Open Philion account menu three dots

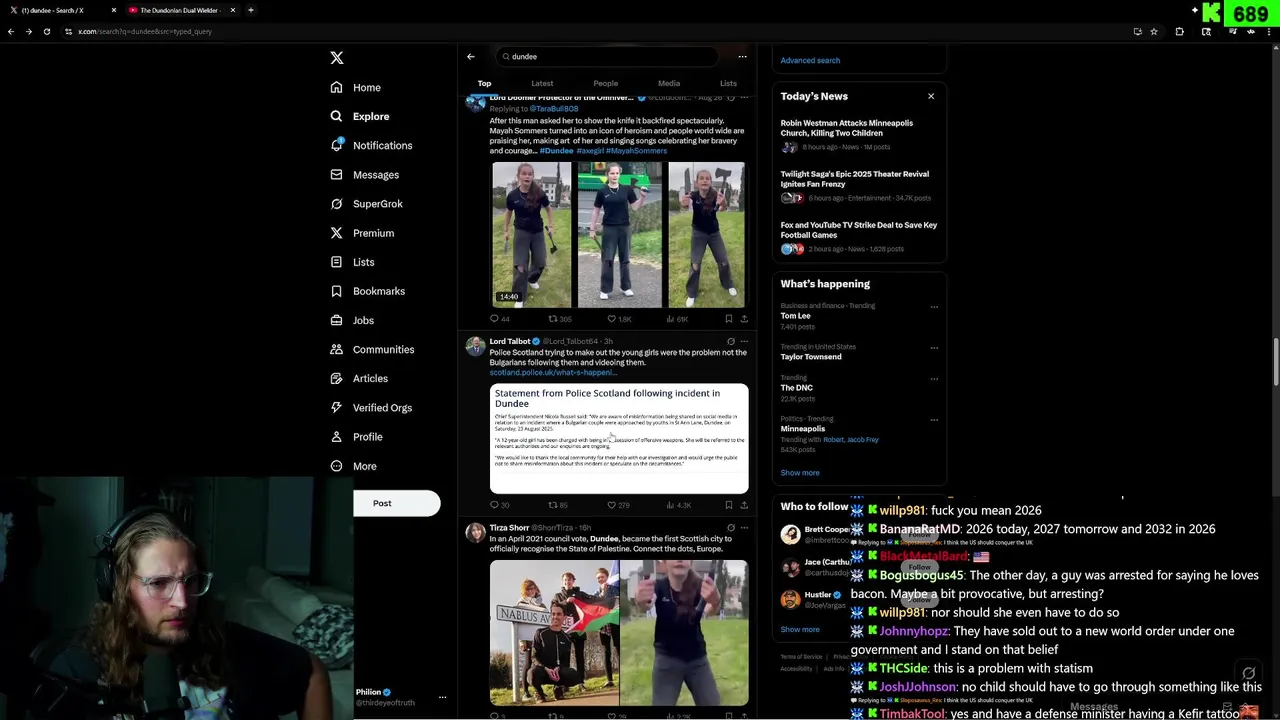coord(442,697)
